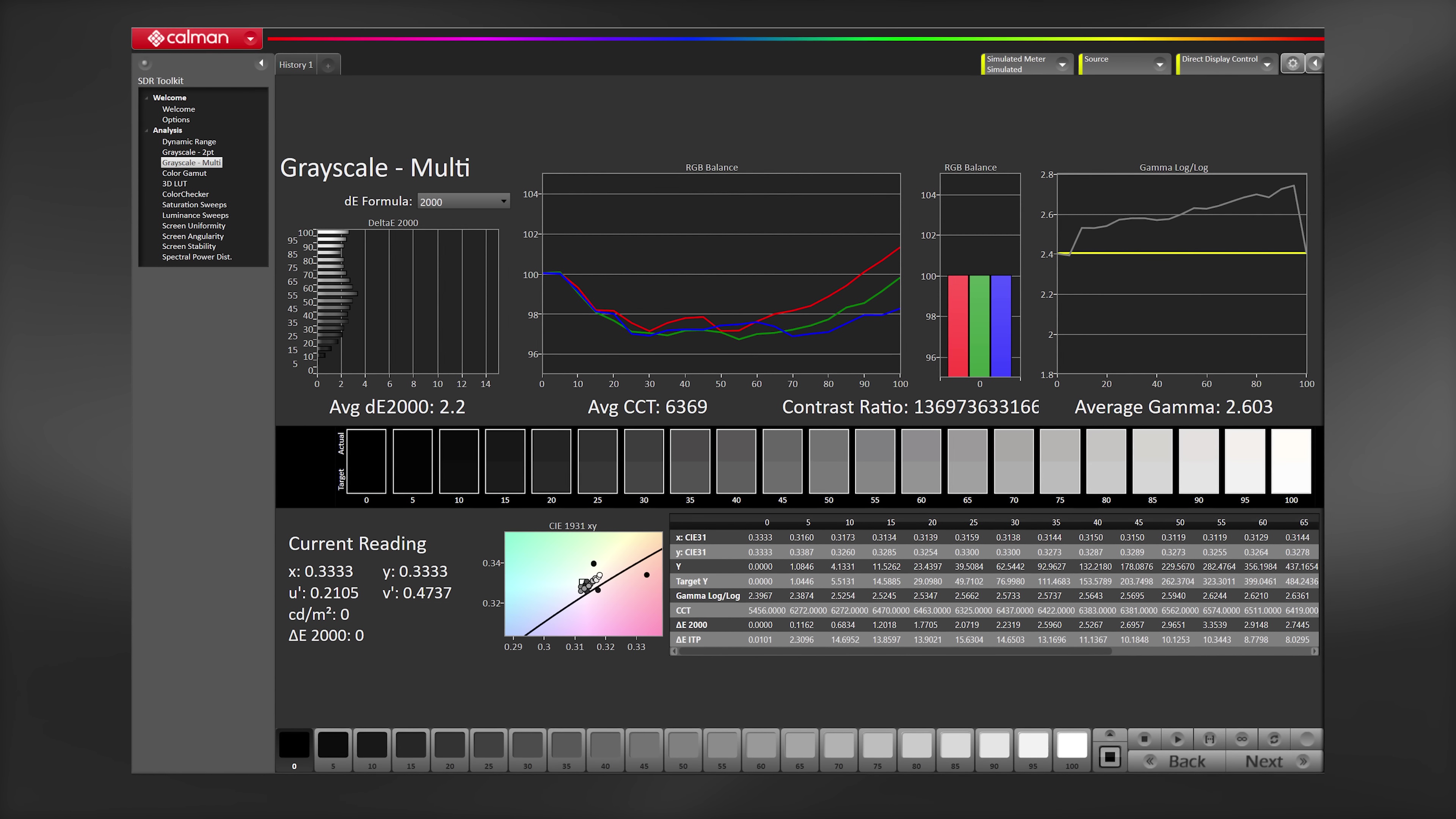The image size is (1456, 819).
Task: Open 3D LUT page
Action: [174, 184]
